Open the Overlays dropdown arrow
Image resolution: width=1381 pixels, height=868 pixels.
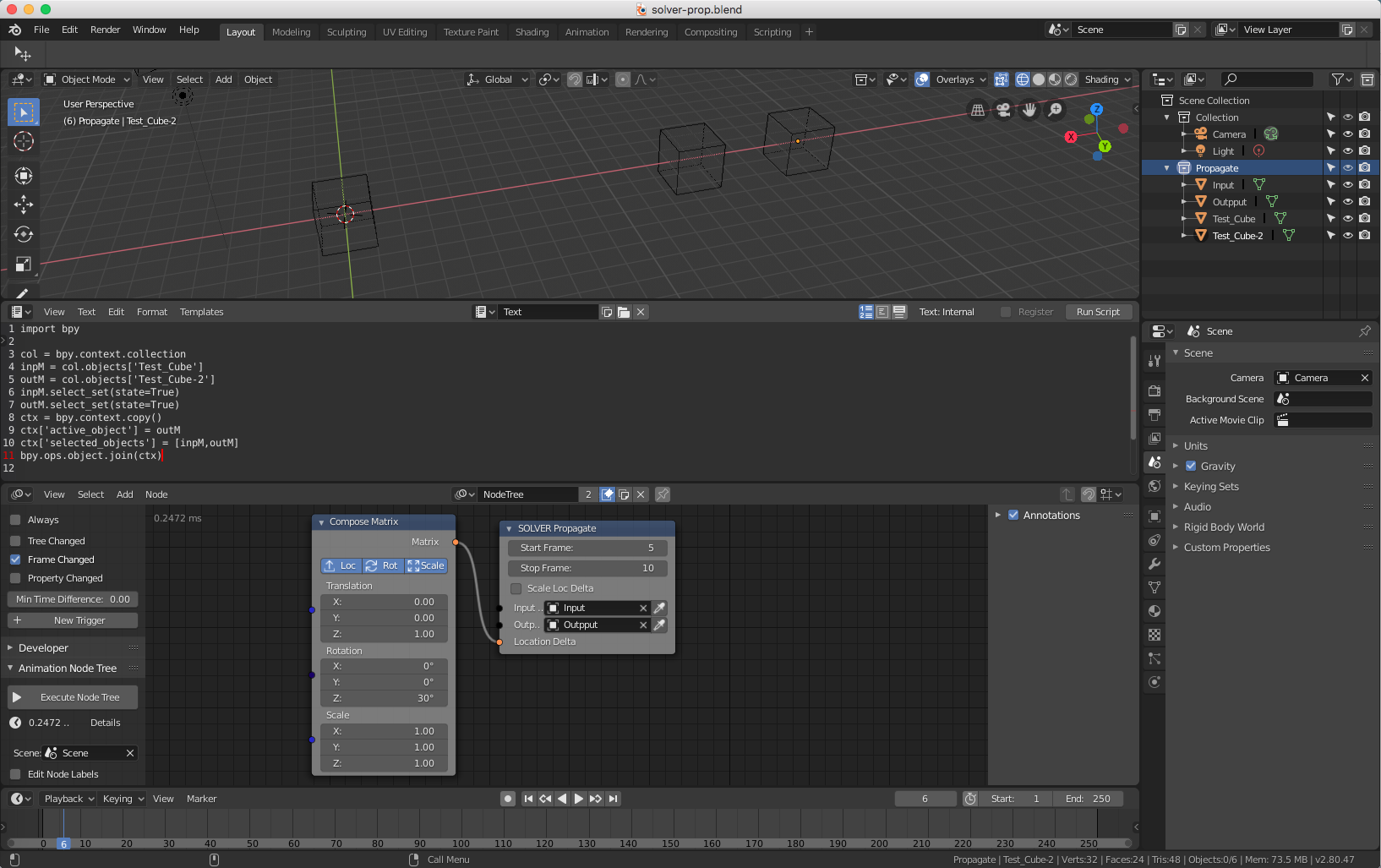click(x=983, y=79)
